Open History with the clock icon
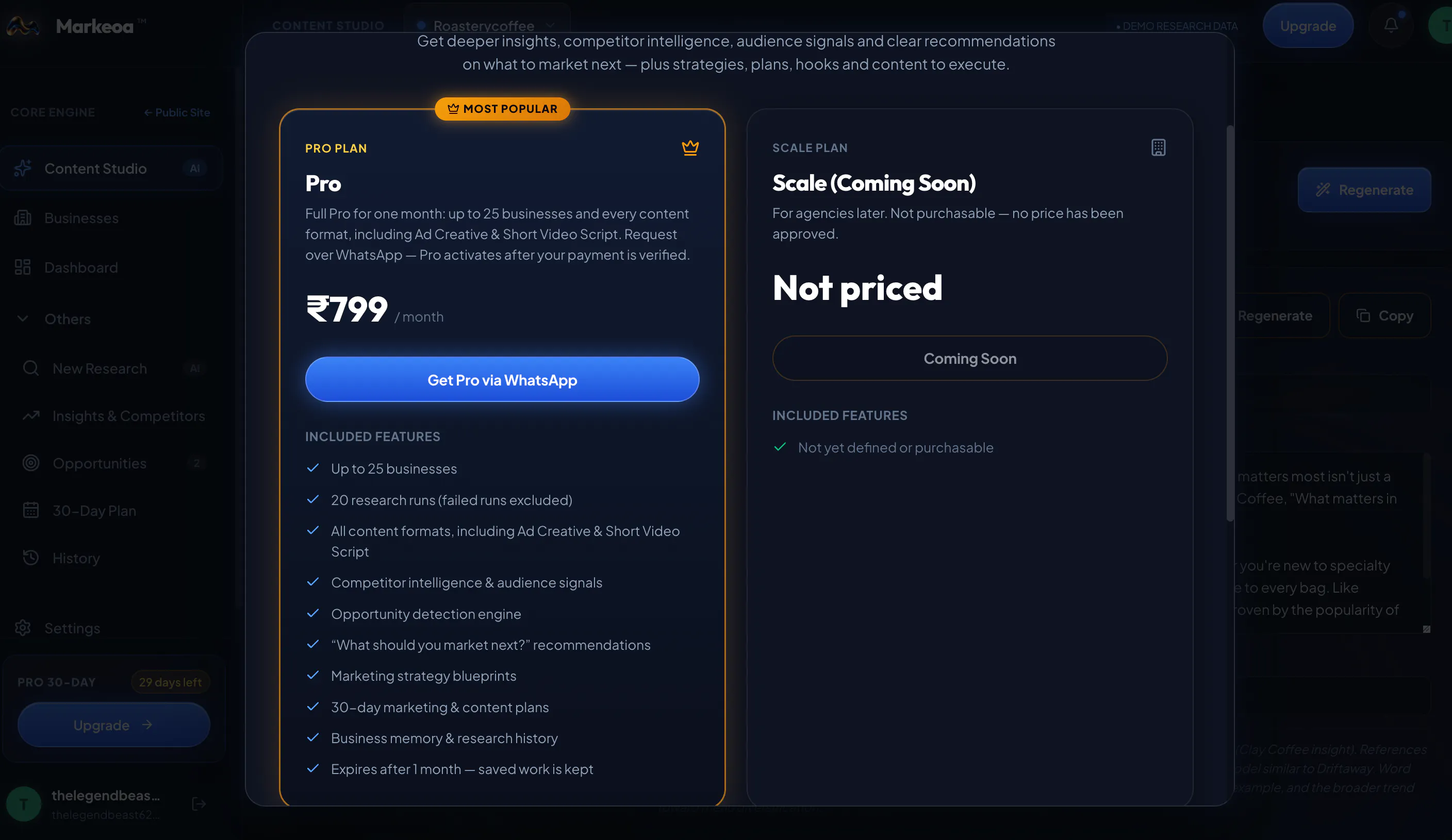This screenshot has width=1452, height=840. click(x=30, y=557)
